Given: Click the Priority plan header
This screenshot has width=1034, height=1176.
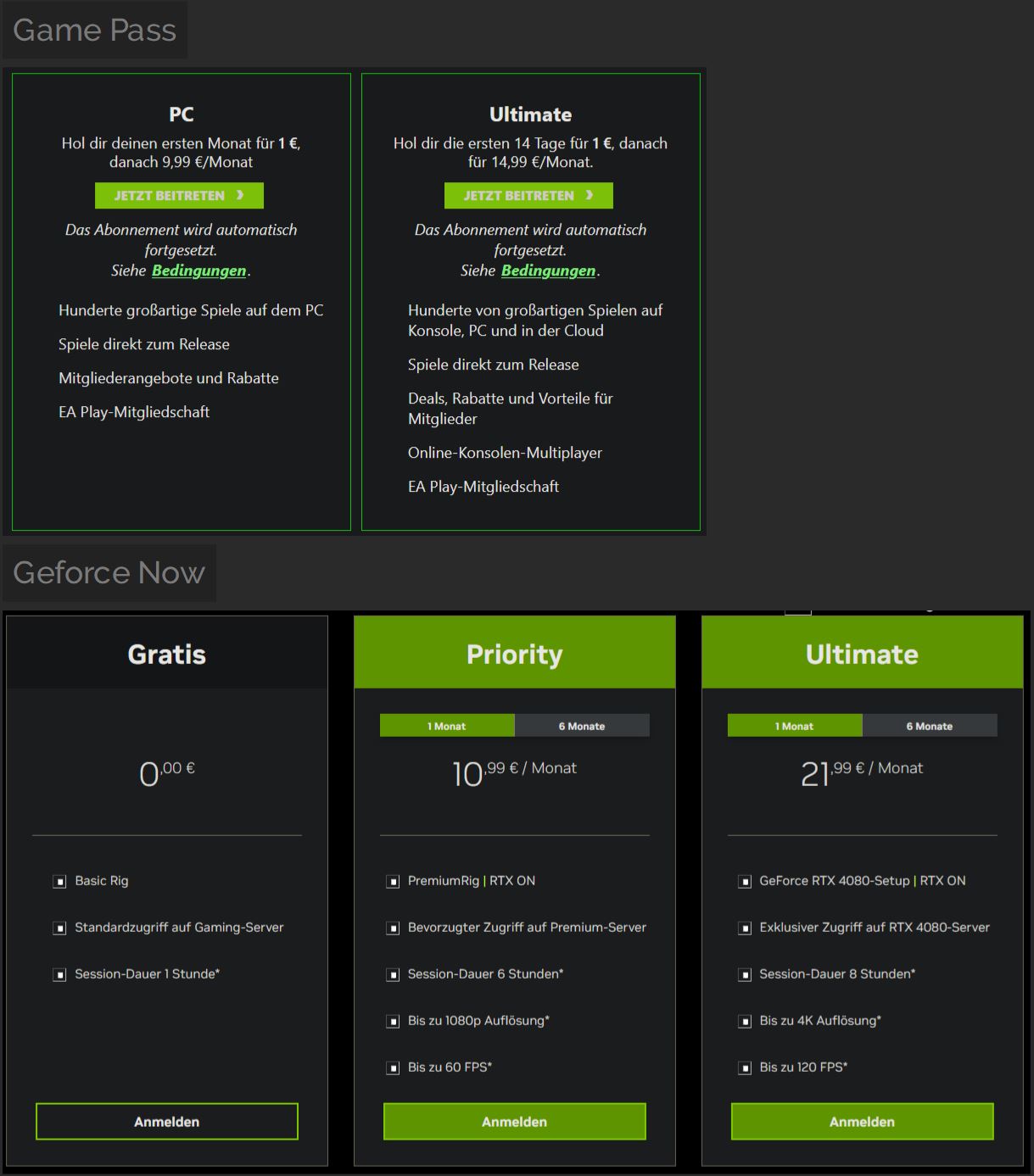Looking at the screenshot, I should pos(515,654).
